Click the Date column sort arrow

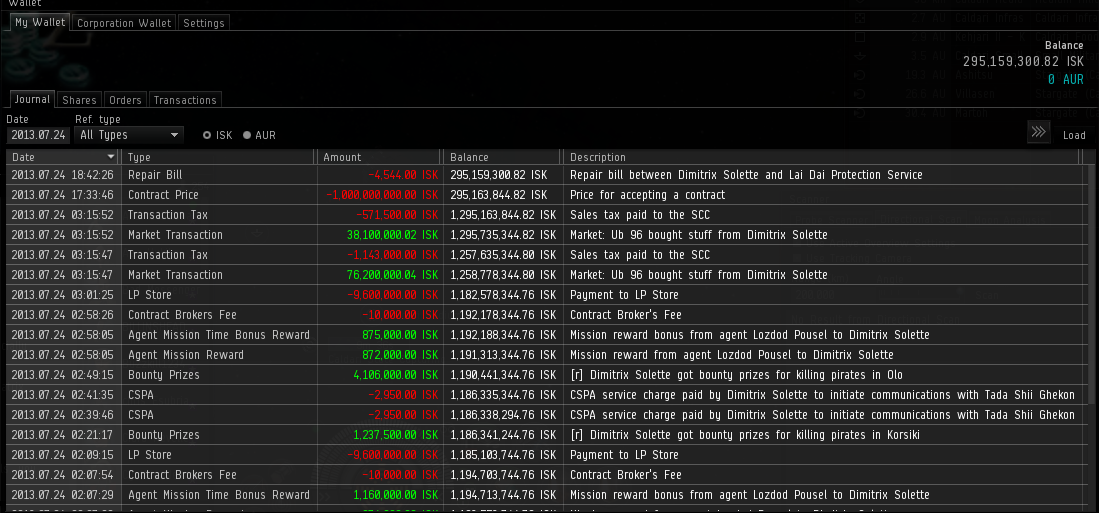point(110,157)
